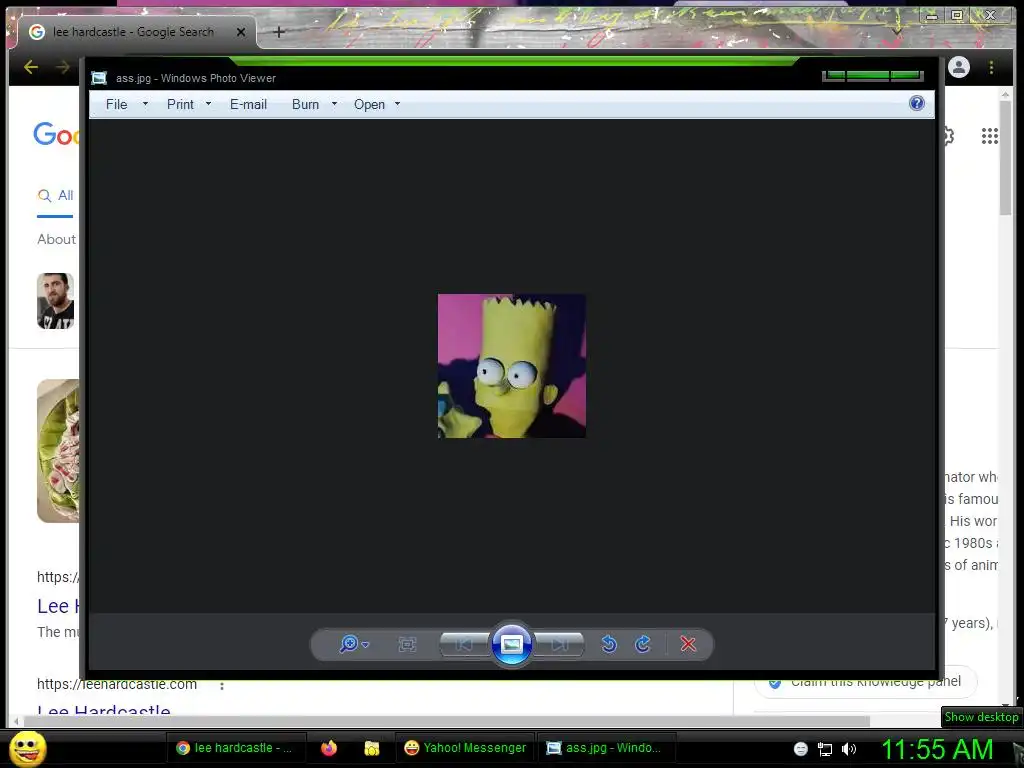
Task: Open the File menu in Photo Viewer
Action: click(117, 104)
